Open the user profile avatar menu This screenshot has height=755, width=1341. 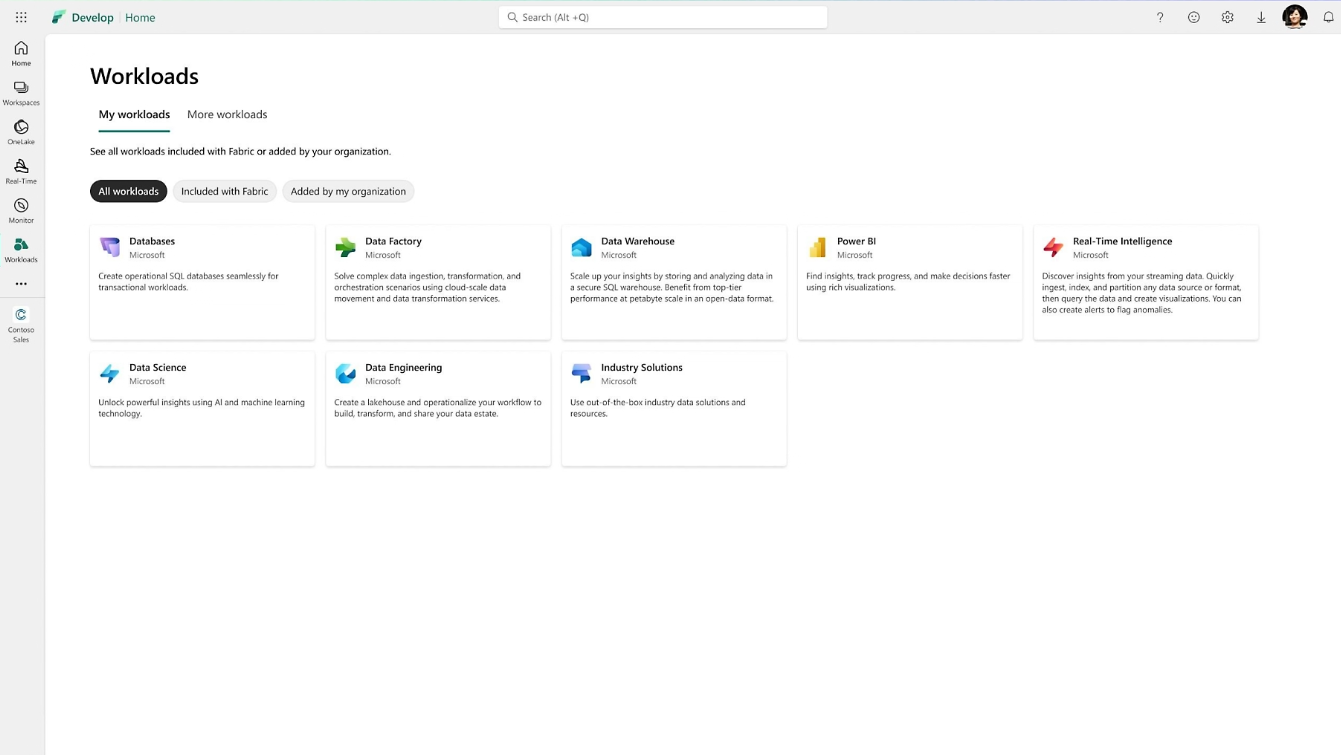pyautogui.click(x=1295, y=17)
